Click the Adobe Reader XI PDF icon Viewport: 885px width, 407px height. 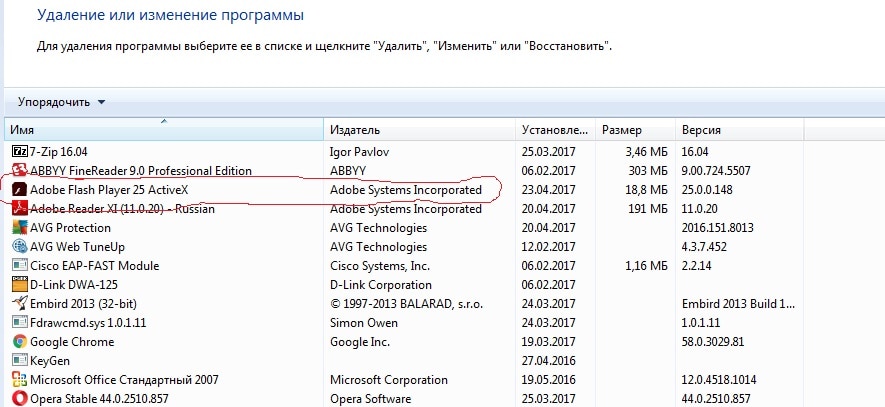click(20, 209)
